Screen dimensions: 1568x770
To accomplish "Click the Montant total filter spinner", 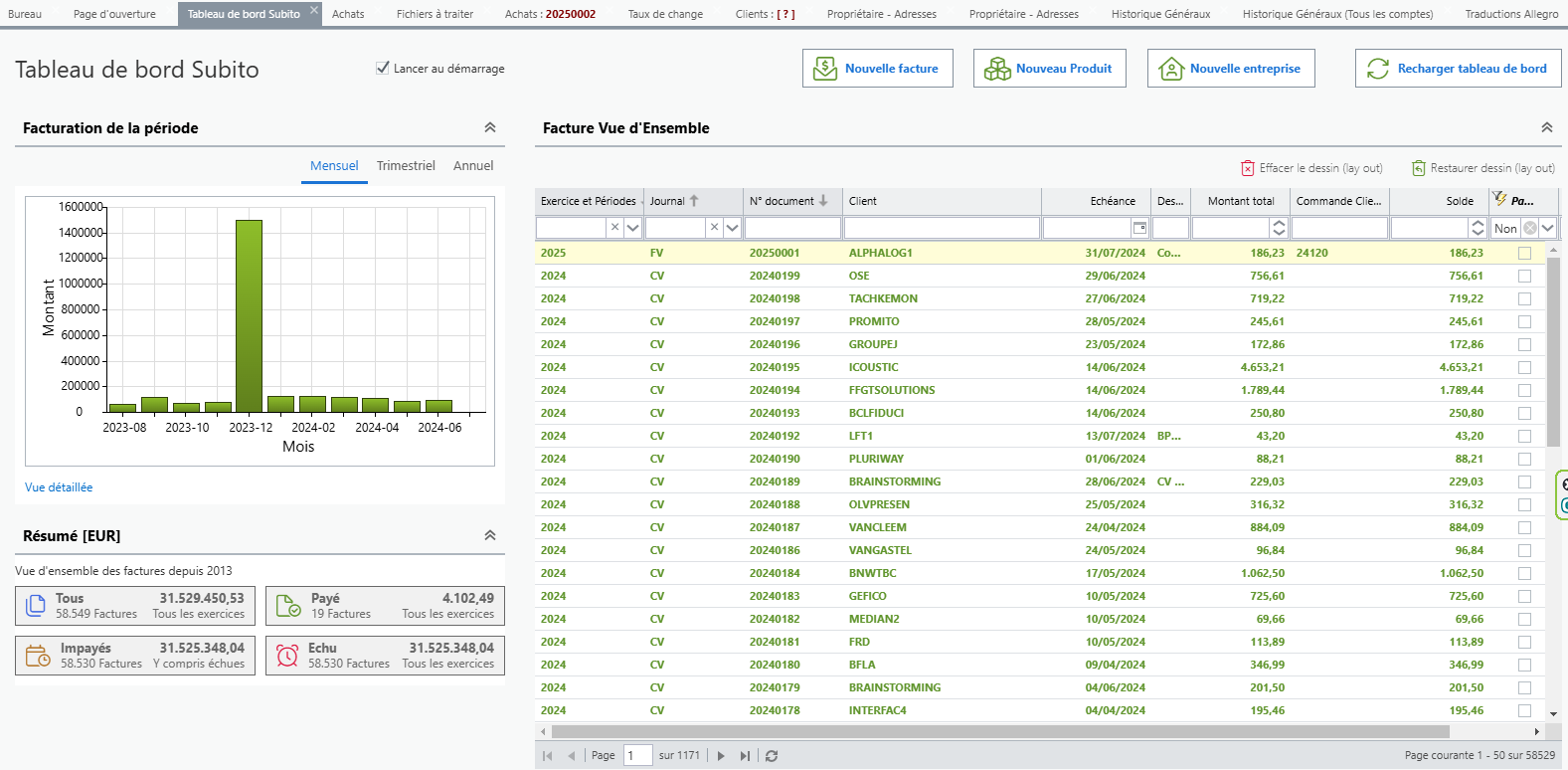I will (1280, 228).
